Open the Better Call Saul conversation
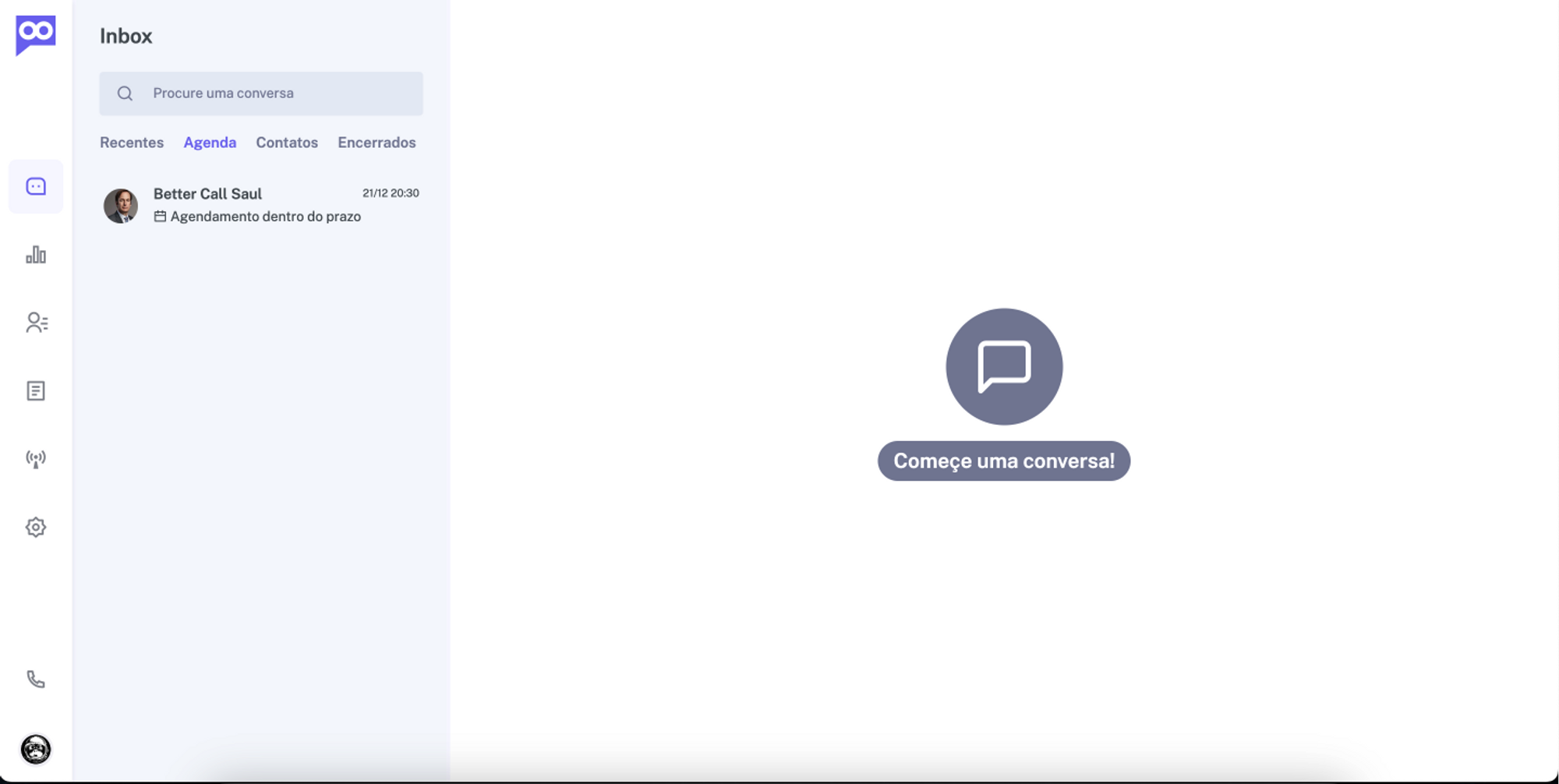Image resolution: width=1559 pixels, height=784 pixels. [x=261, y=205]
